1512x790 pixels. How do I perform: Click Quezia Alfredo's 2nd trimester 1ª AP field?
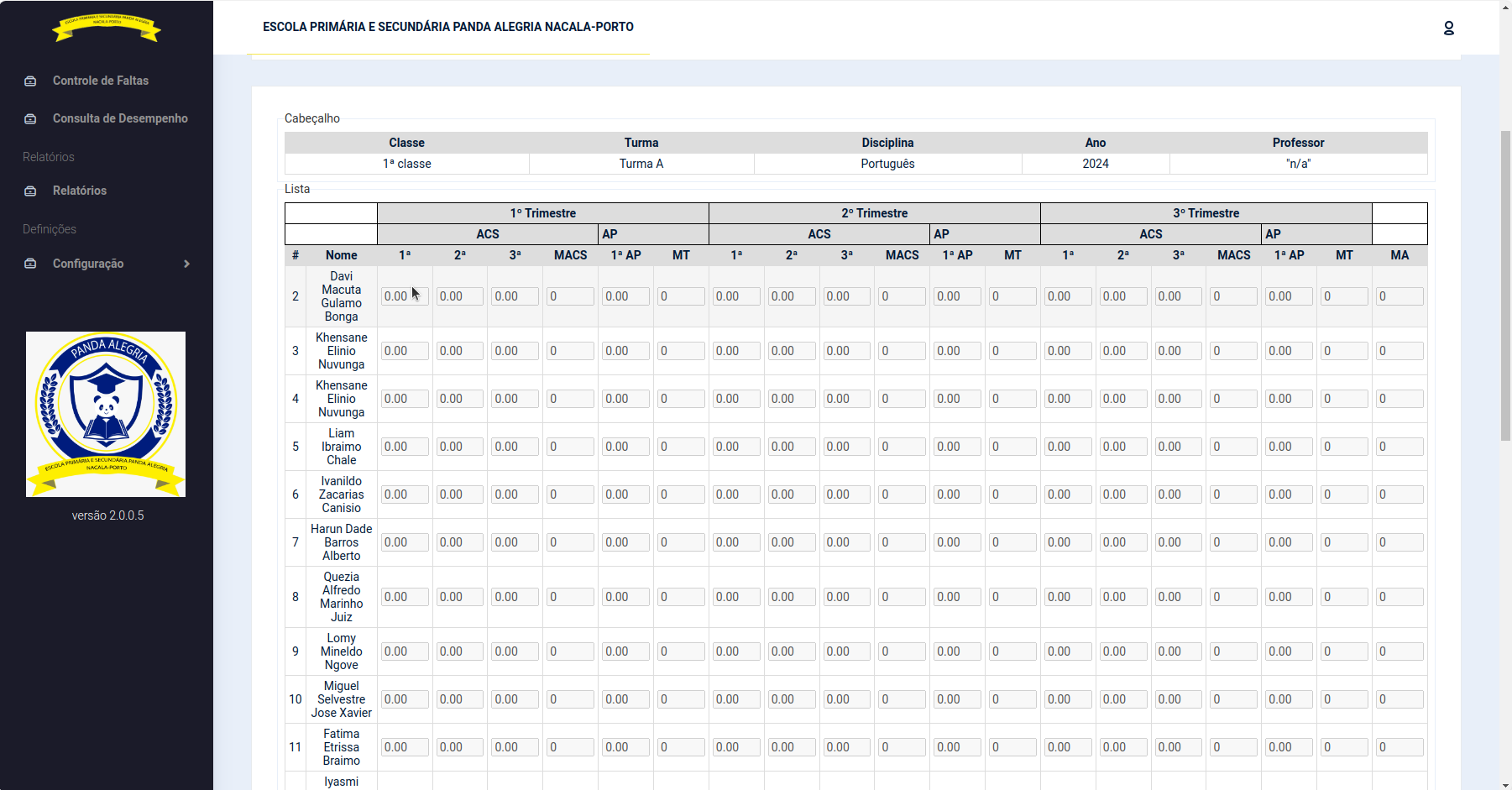[956, 597]
